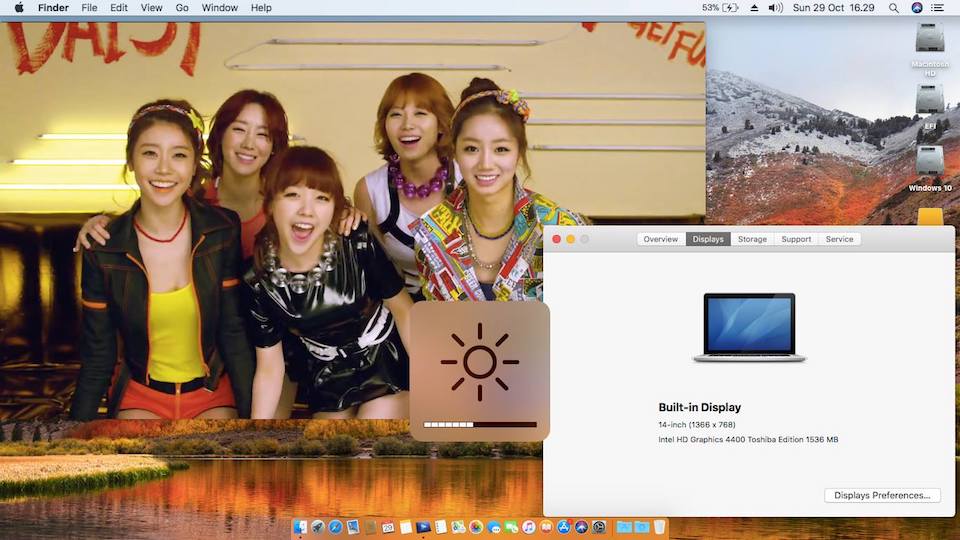Open Safari from the dock
The height and width of the screenshot is (540, 960).
335,527
